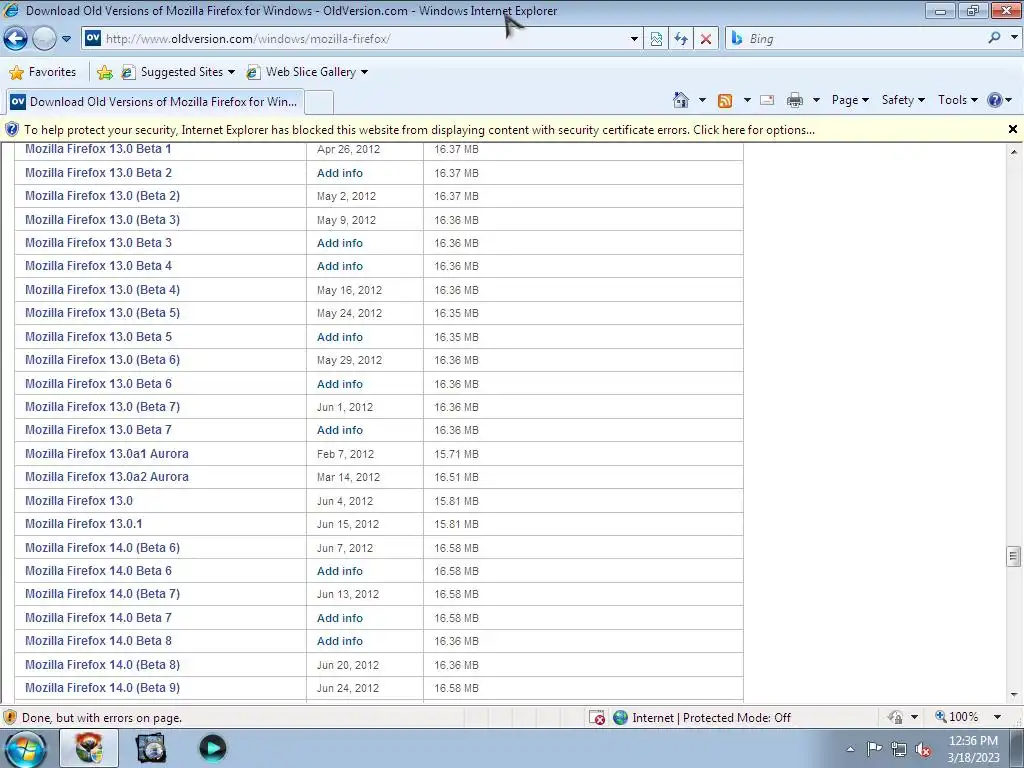Expand the zoom level dropdown arrow
Viewport: 1024px width, 768px height.
997,717
